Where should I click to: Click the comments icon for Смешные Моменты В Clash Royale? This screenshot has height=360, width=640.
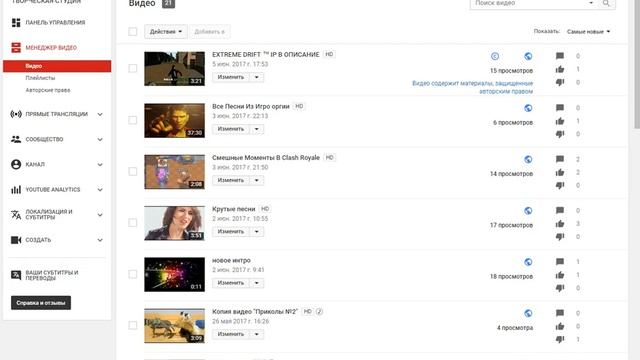pos(560,159)
